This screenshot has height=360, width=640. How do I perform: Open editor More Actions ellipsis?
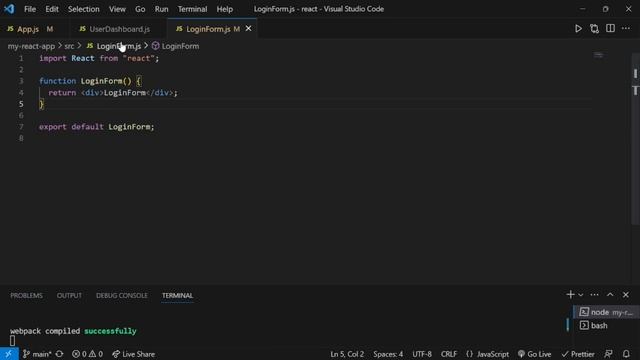pyautogui.click(x=626, y=29)
